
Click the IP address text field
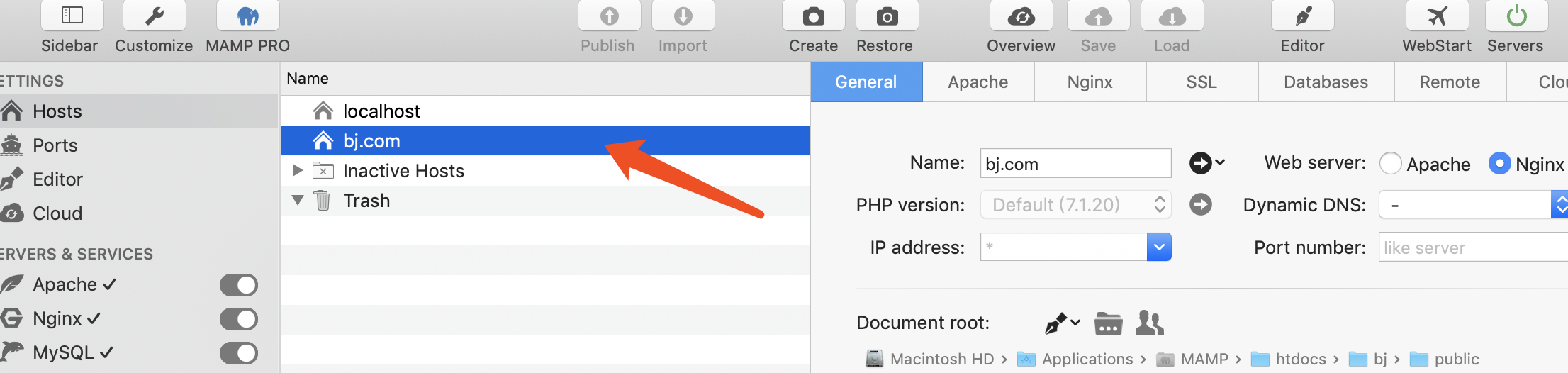pos(1064,247)
